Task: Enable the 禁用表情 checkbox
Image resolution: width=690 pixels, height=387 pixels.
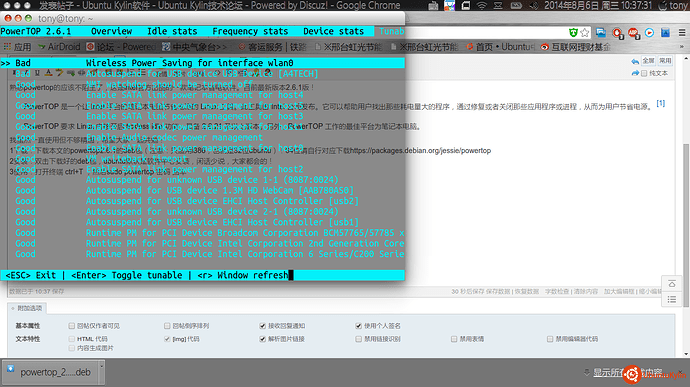Action: pos(454,339)
